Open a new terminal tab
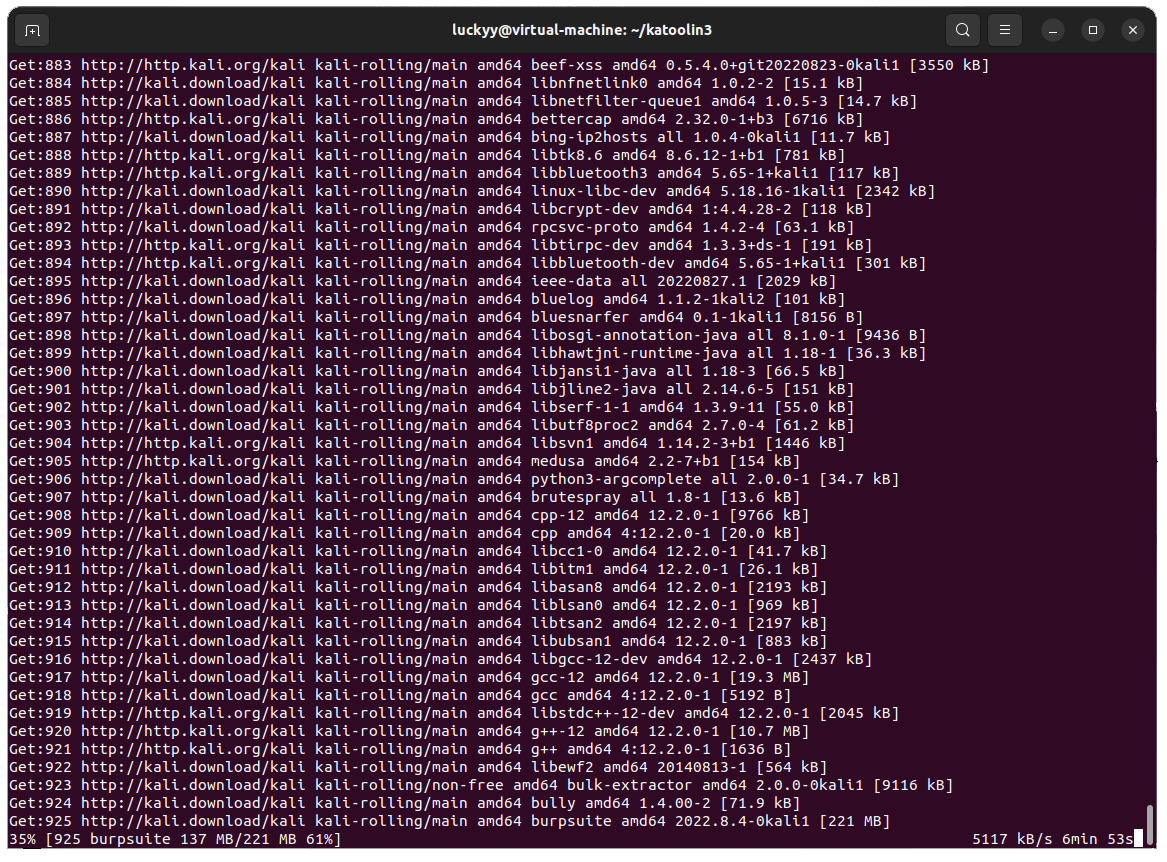The image size is (1167, 862). point(33,30)
